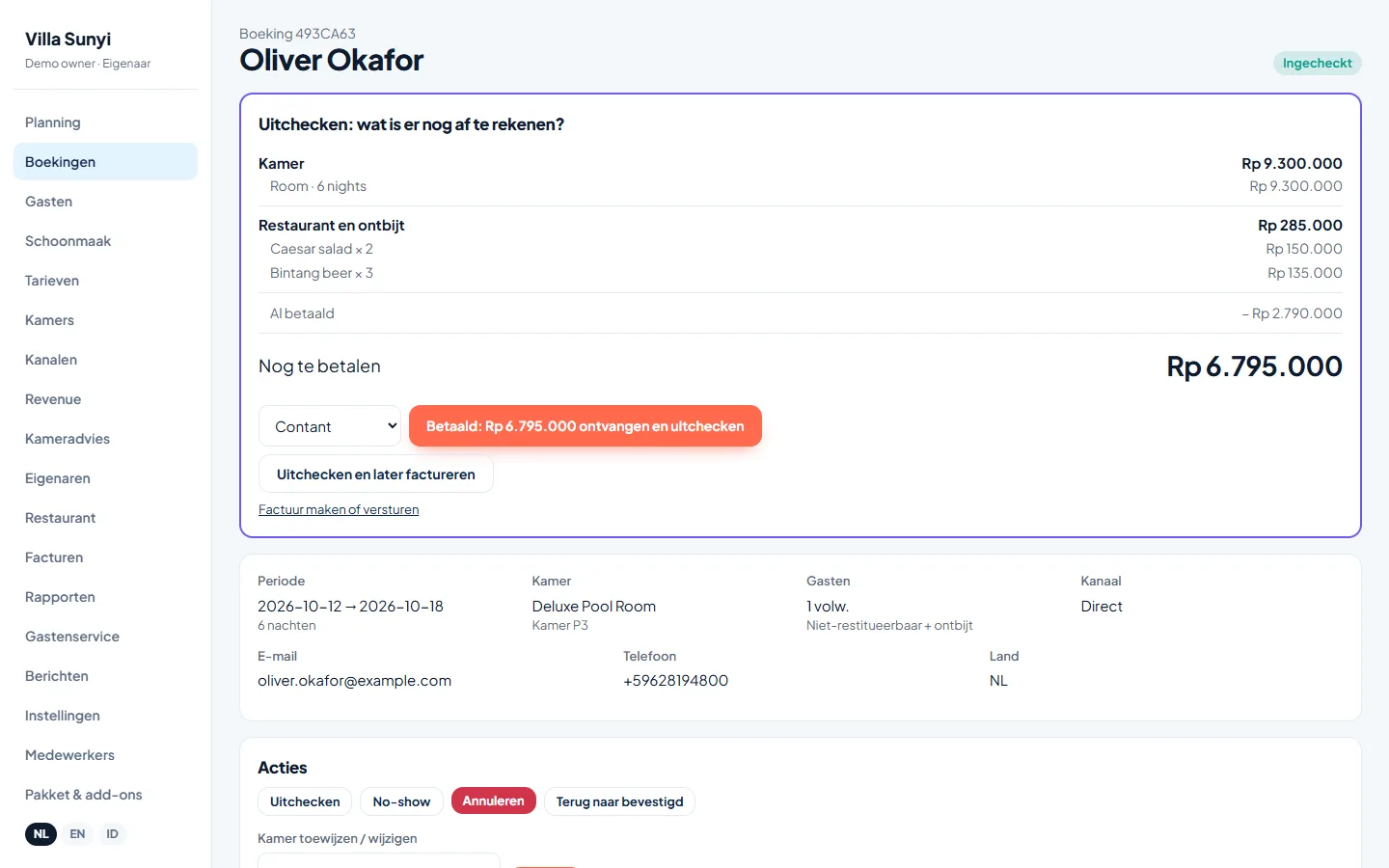Click period 2026-10-12 → 2026-10-18
The height and width of the screenshot is (868, 1389).
click(350, 607)
